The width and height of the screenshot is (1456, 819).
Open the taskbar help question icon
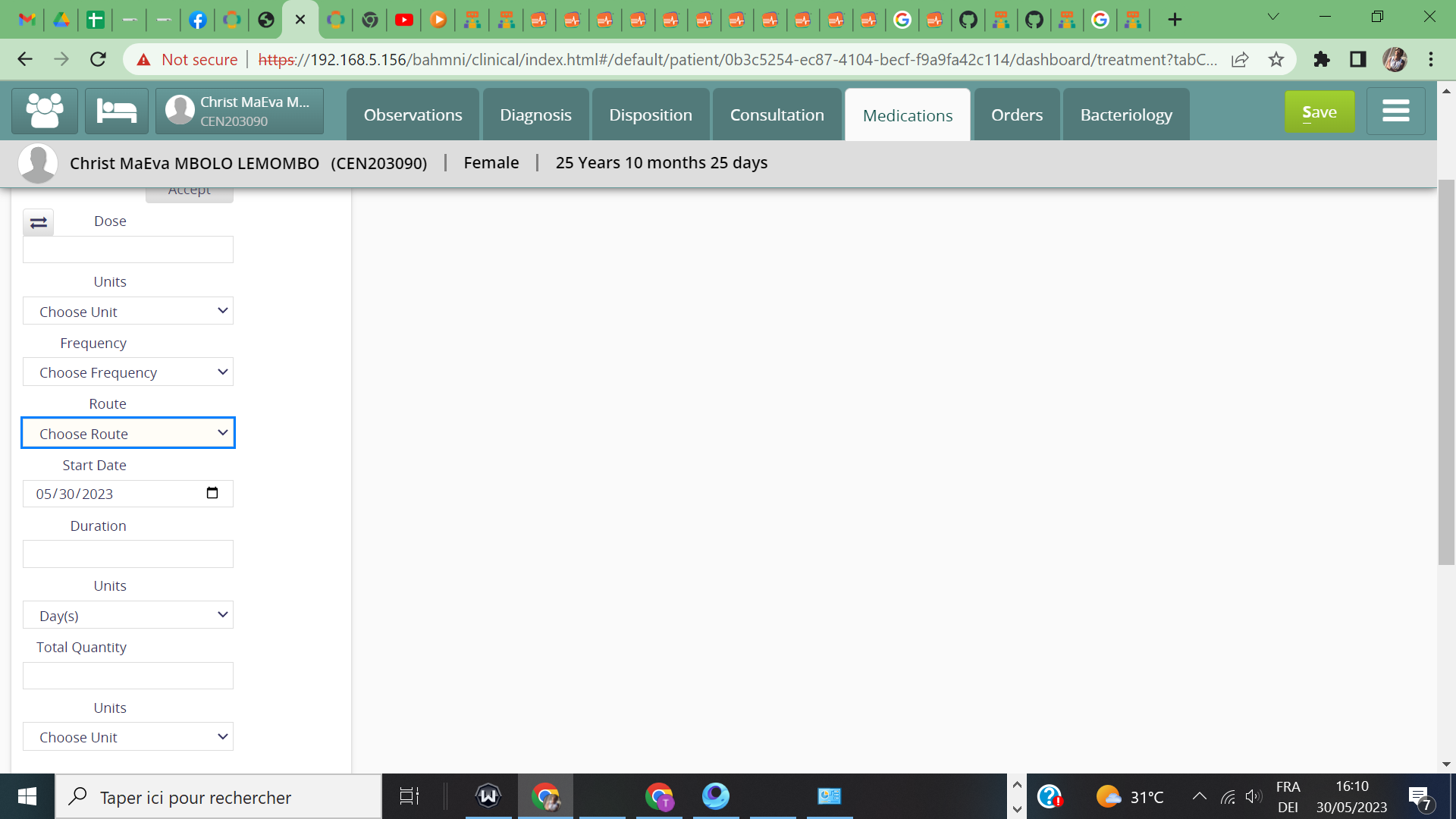(x=1050, y=796)
